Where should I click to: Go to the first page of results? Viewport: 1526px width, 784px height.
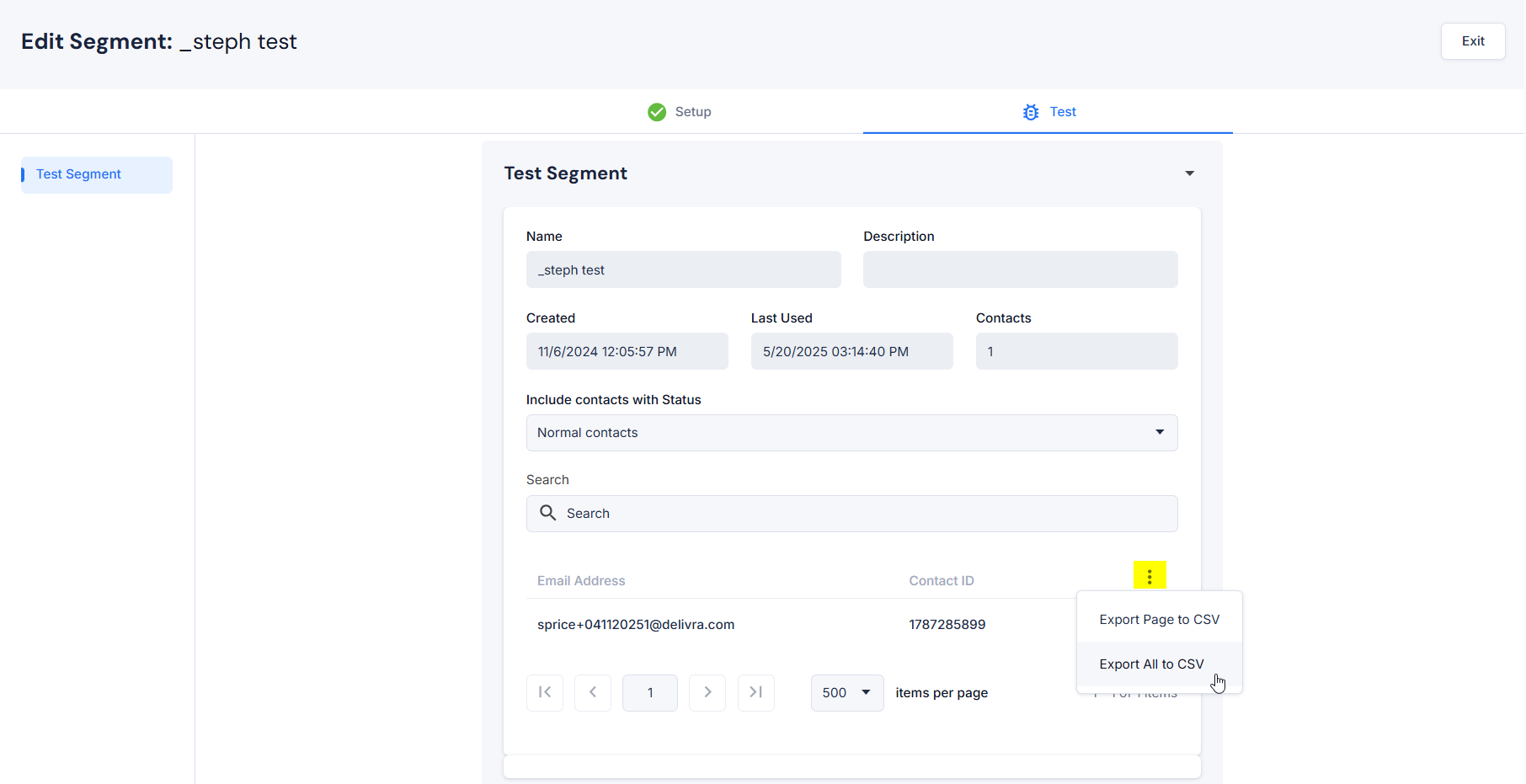(x=545, y=692)
